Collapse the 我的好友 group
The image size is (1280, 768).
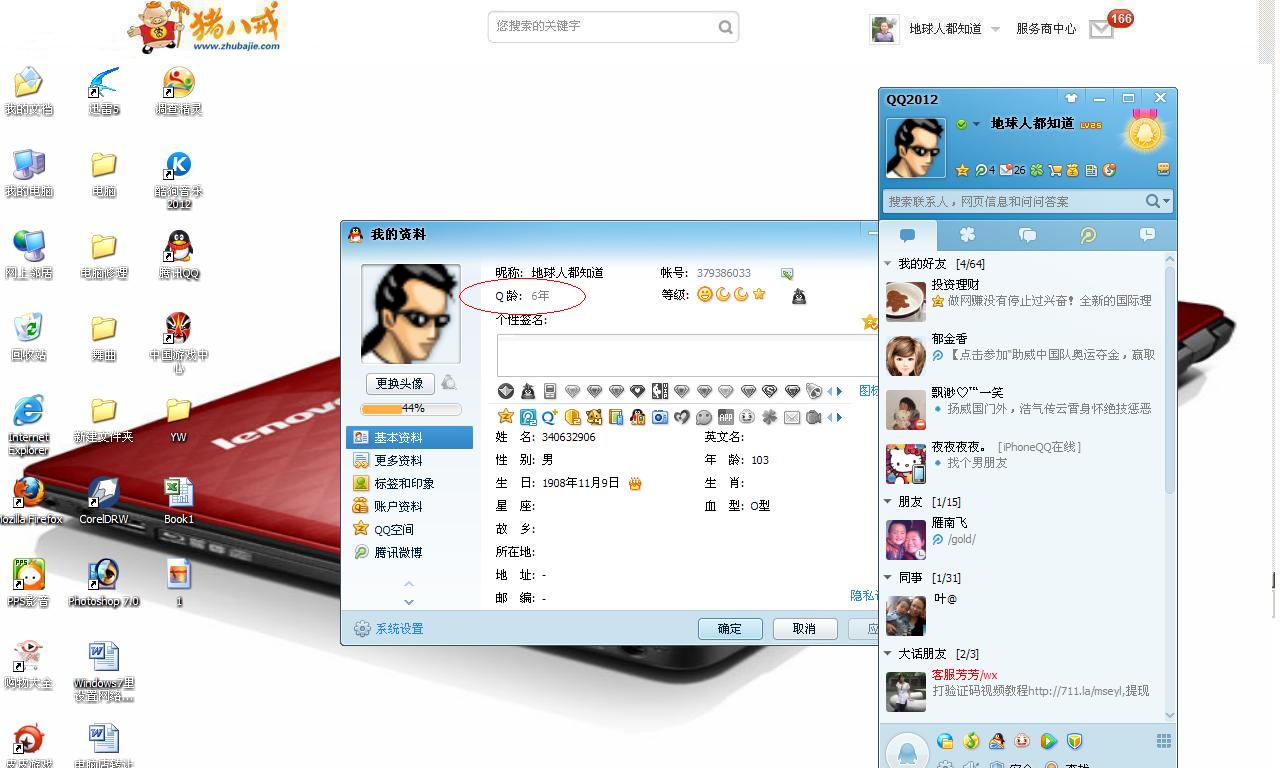[x=887, y=264]
